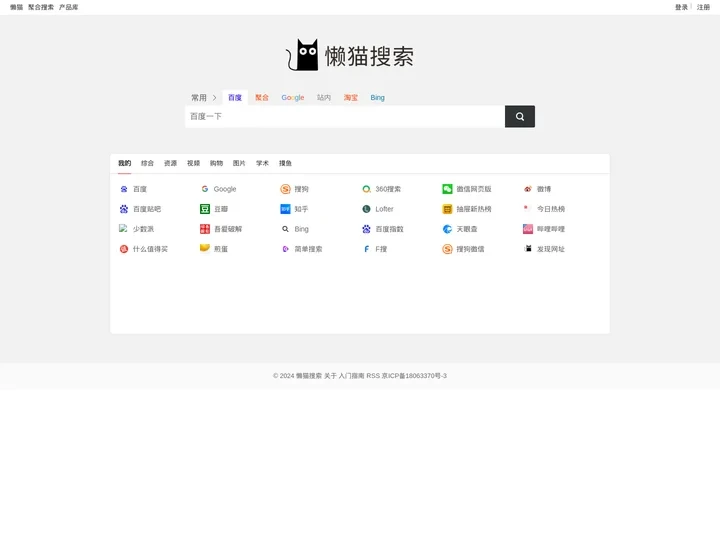
Task: Open the 什么值得买 red icon
Action: [x=124, y=249]
